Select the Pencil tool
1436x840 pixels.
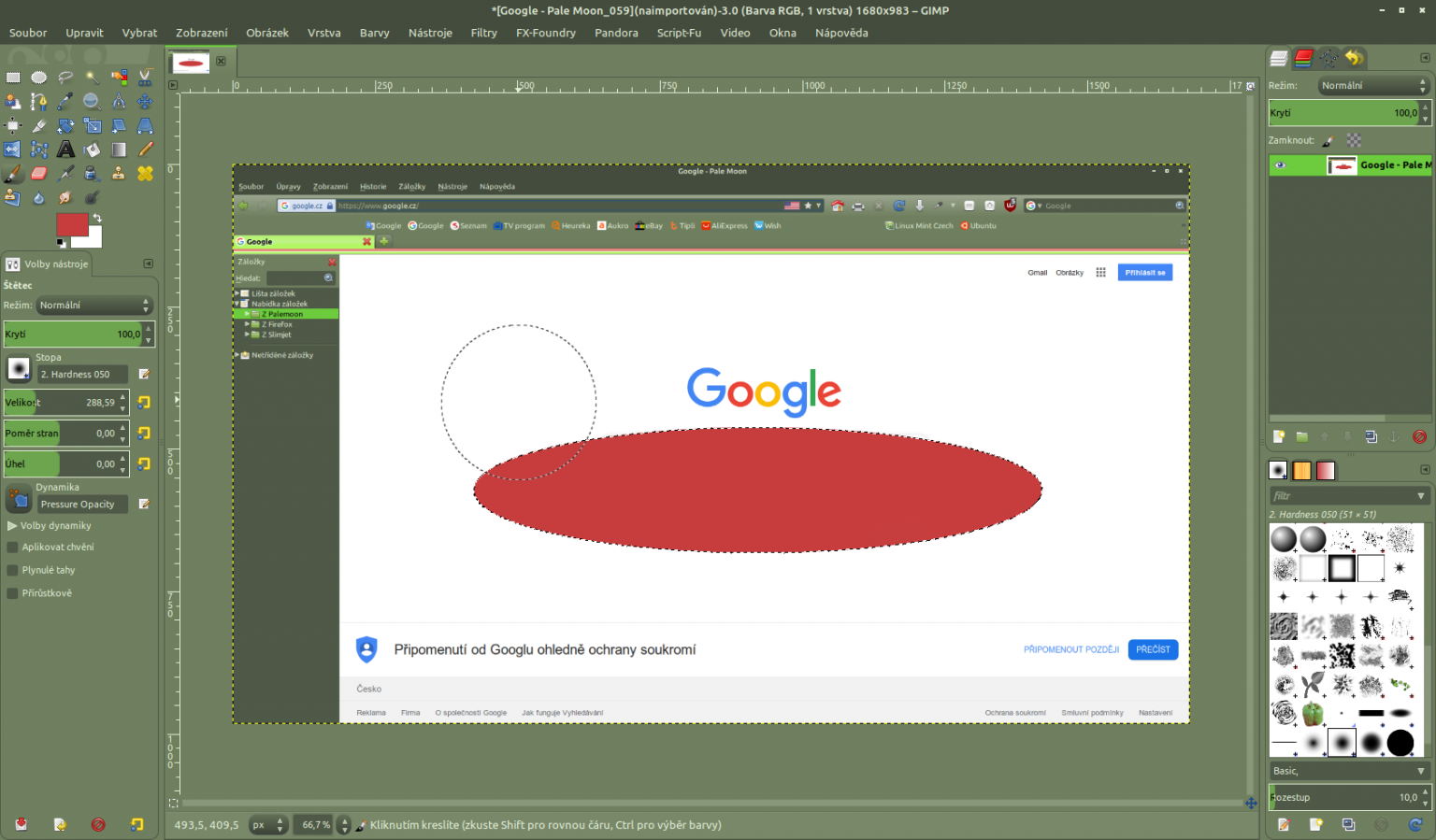[145, 149]
